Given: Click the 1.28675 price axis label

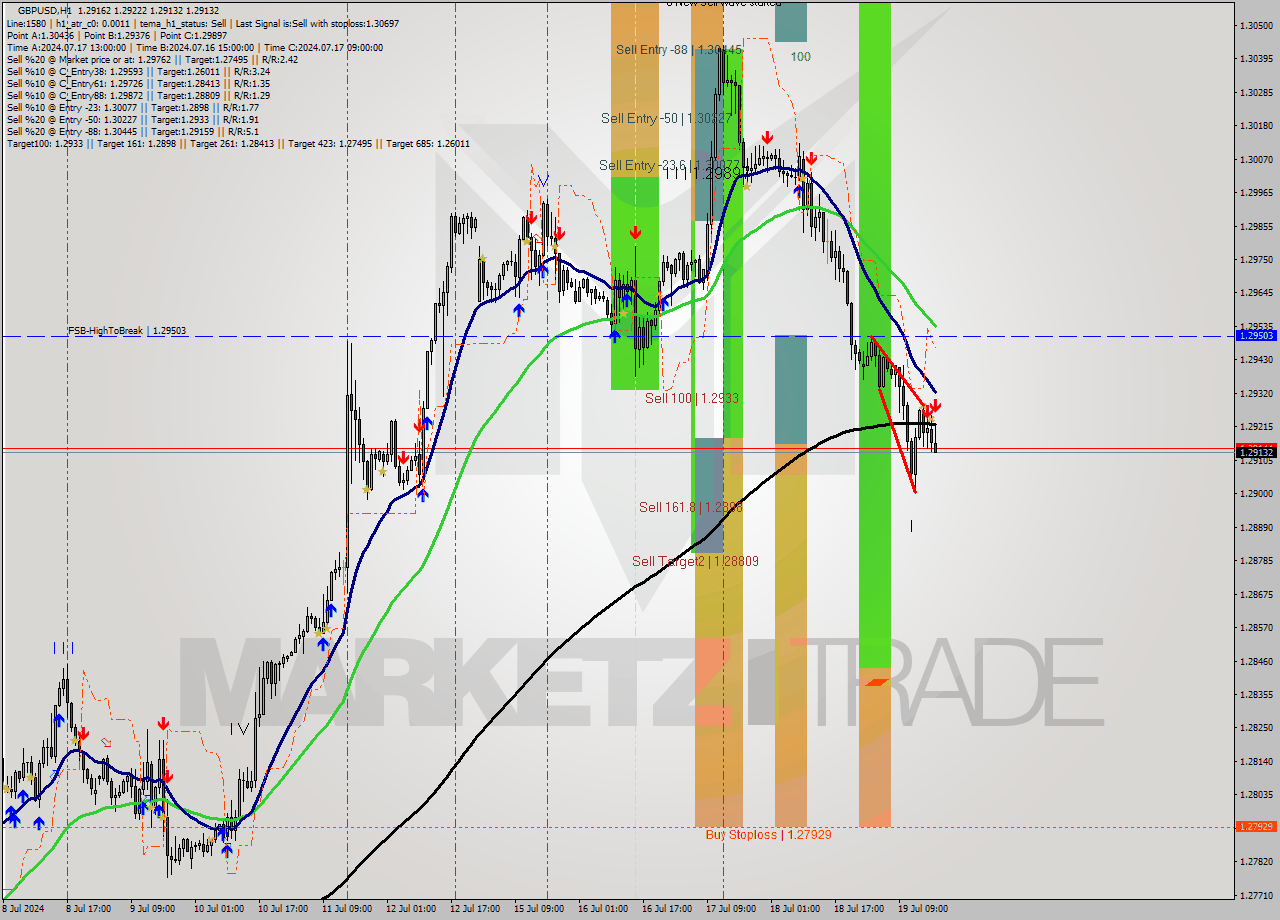Looking at the screenshot, I should [x=1256, y=594].
